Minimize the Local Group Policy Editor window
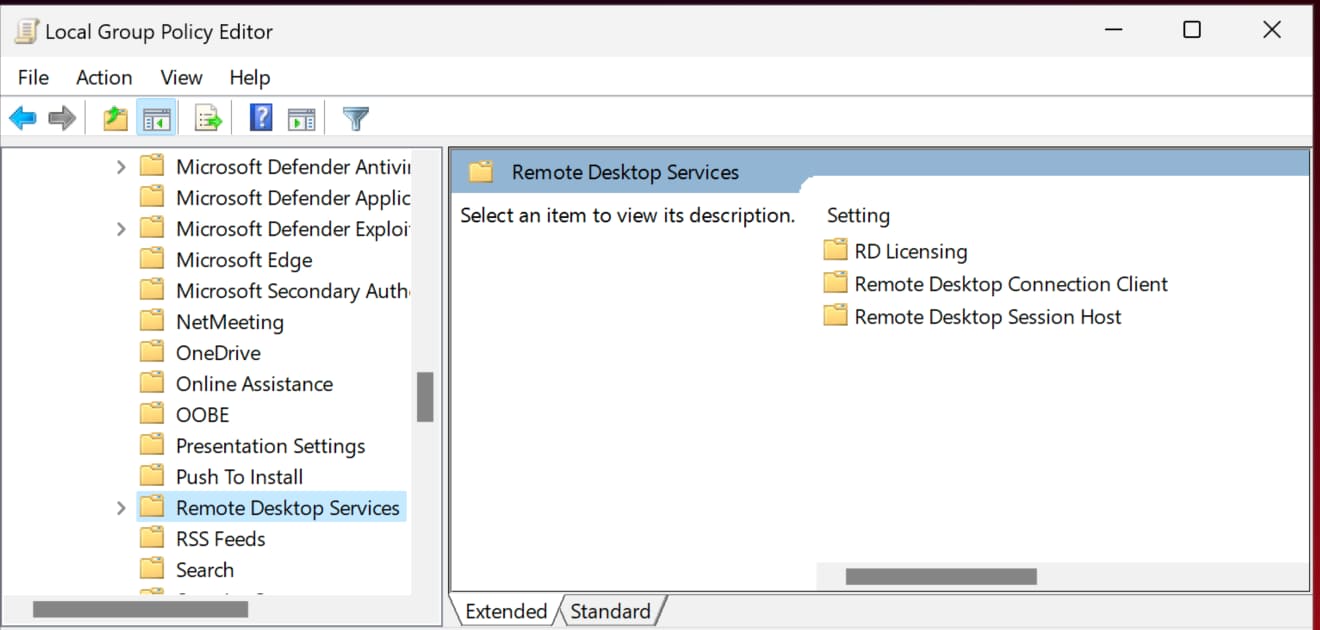Viewport: 1320px width, 630px height. [x=1111, y=30]
